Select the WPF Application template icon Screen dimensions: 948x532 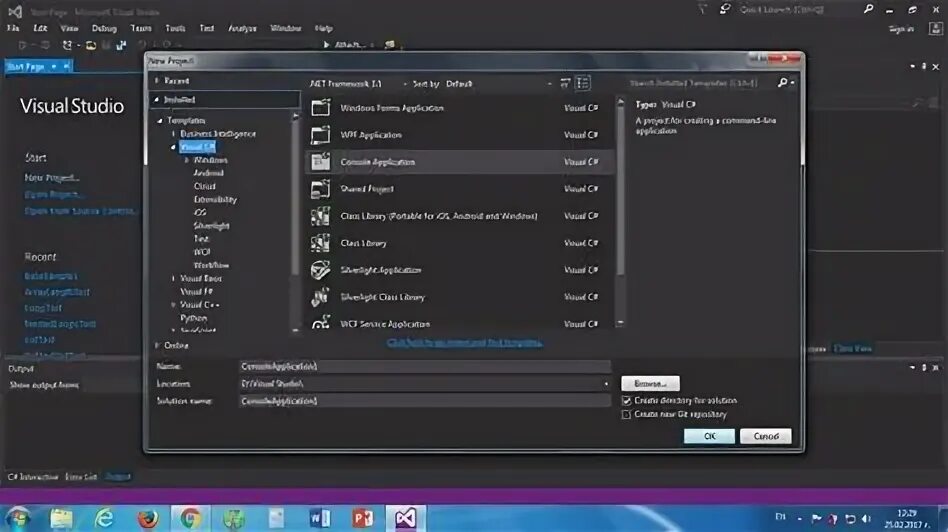[x=320, y=135]
